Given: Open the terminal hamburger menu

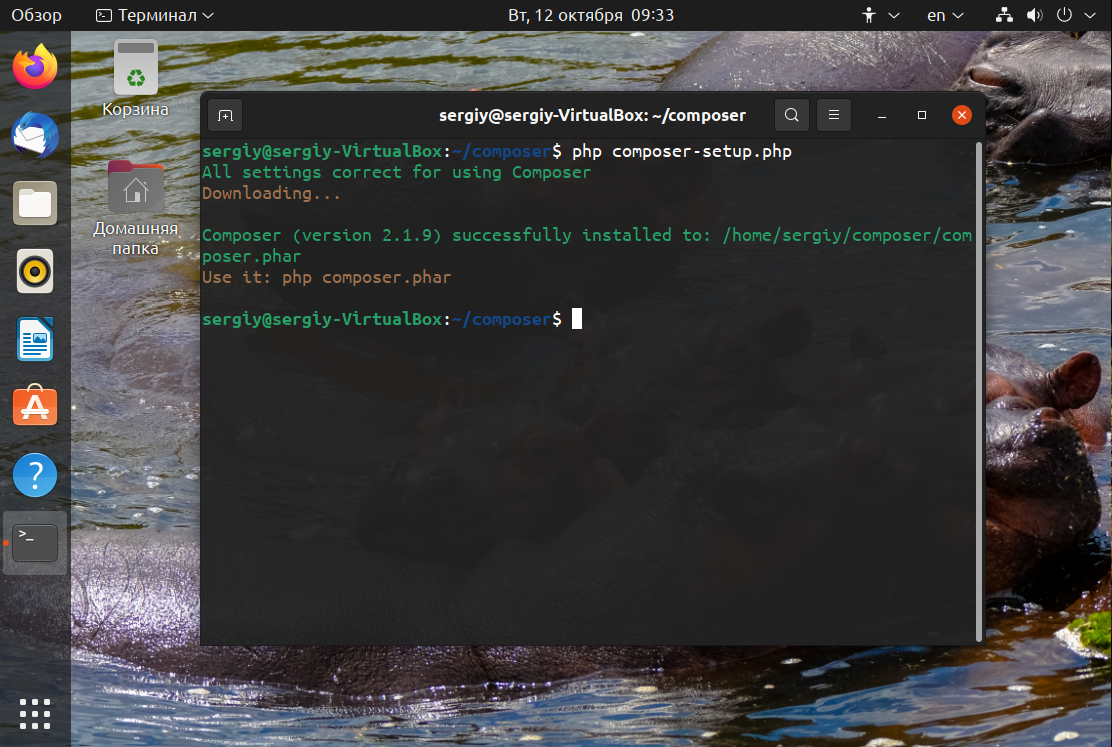Looking at the screenshot, I should 834,115.
